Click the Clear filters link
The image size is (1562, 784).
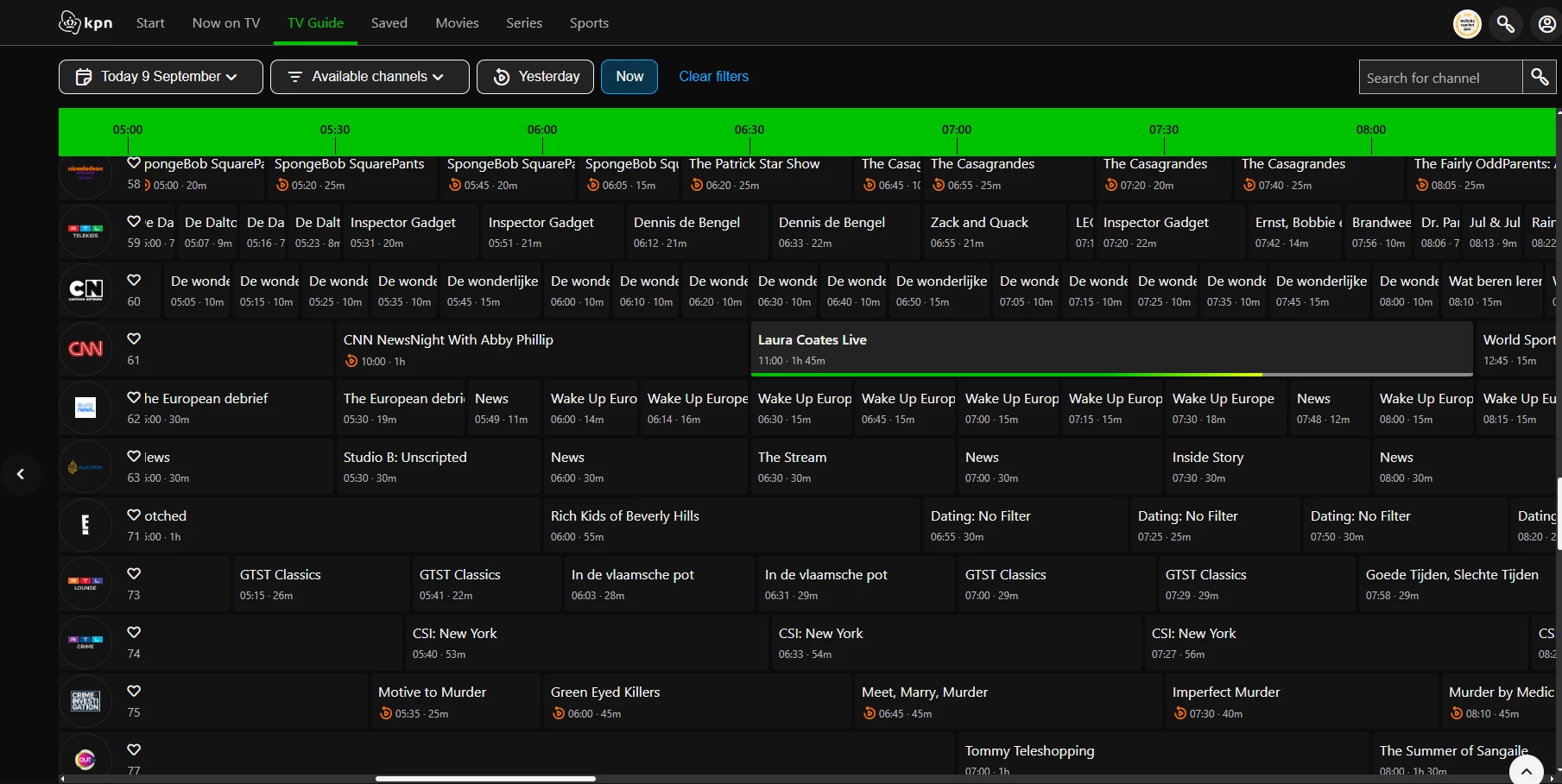click(x=713, y=77)
